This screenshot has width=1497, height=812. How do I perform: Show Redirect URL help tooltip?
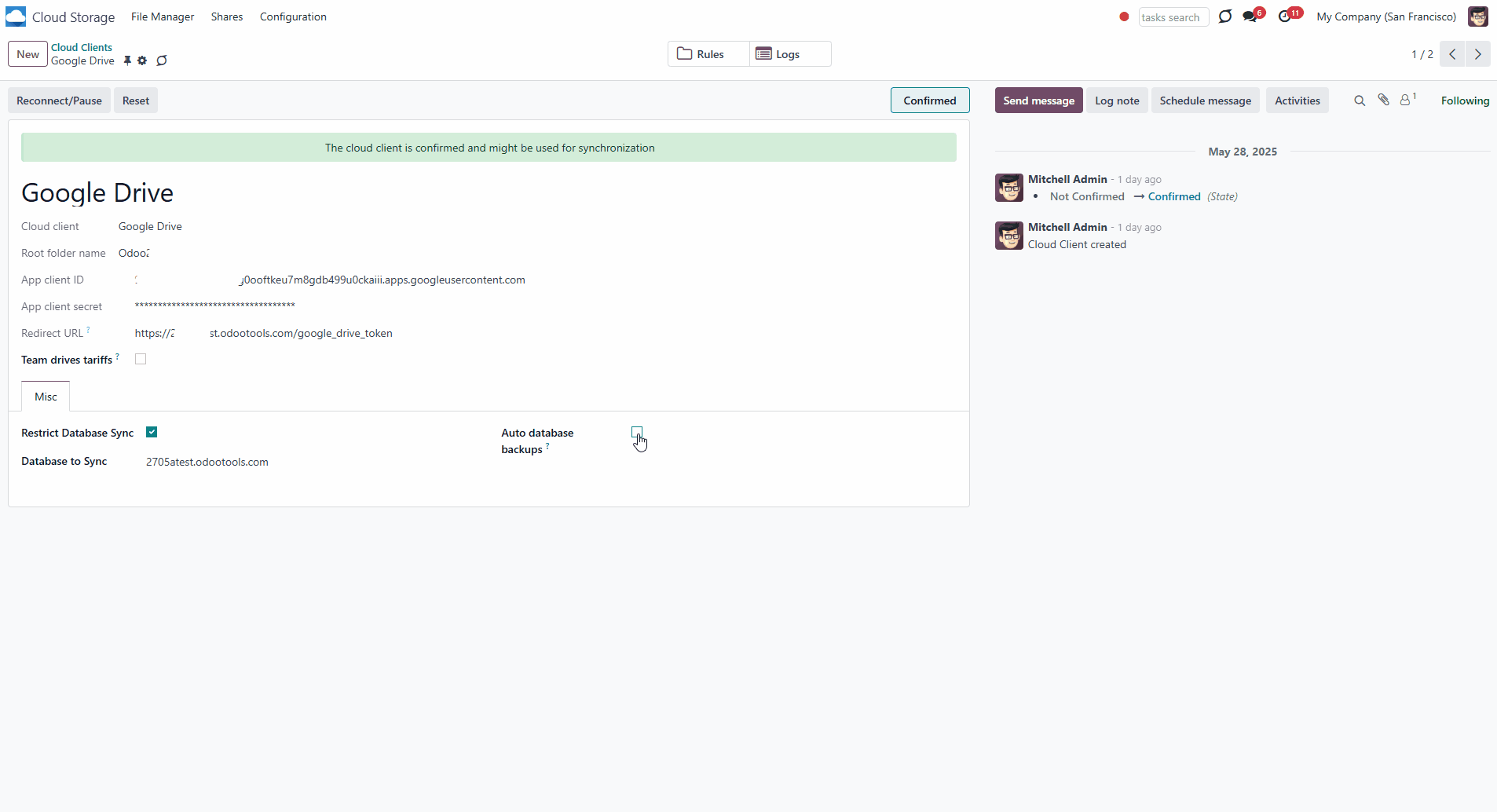(x=88, y=329)
